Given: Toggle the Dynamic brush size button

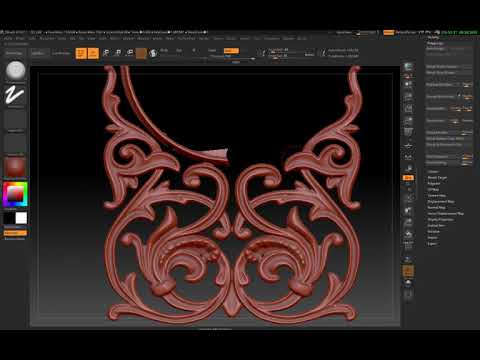Looking at the screenshot, I should 309,54.
